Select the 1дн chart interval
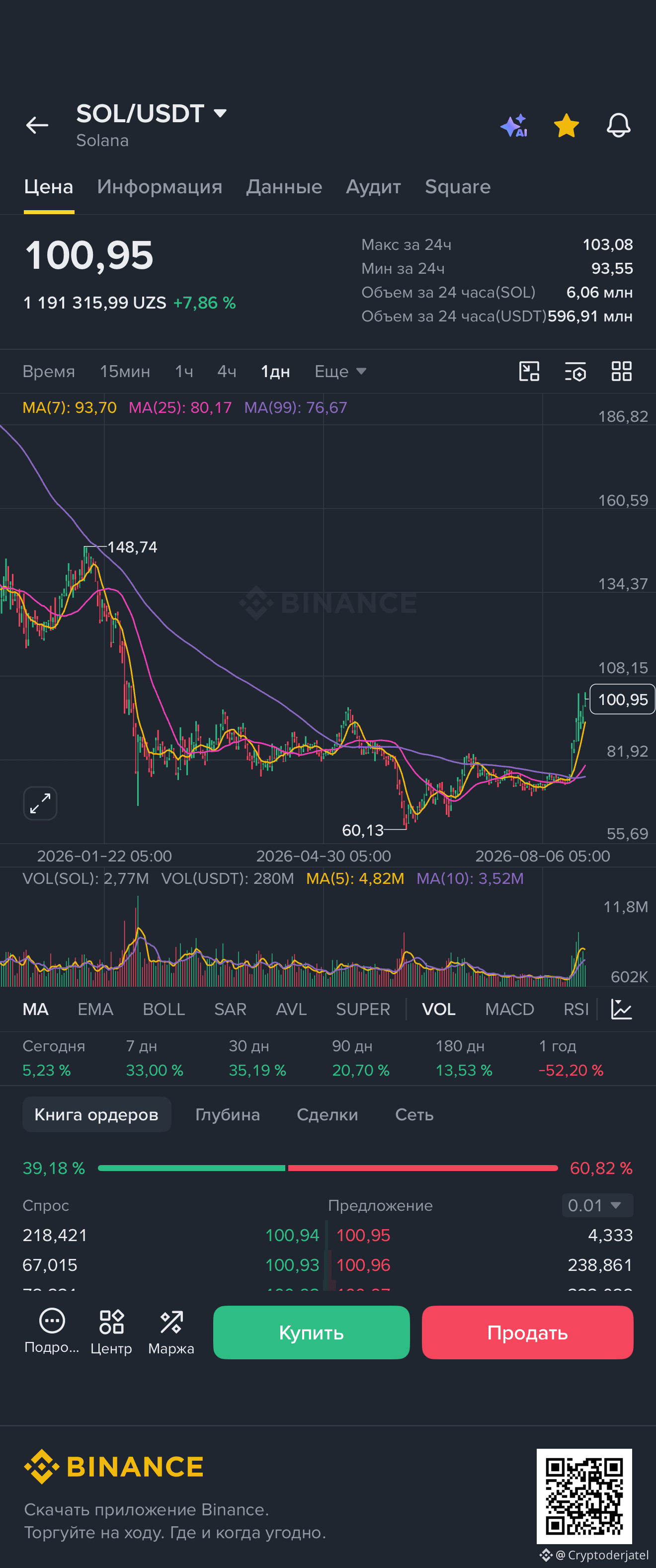This screenshot has width=656, height=1568. click(x=275, y=371)
